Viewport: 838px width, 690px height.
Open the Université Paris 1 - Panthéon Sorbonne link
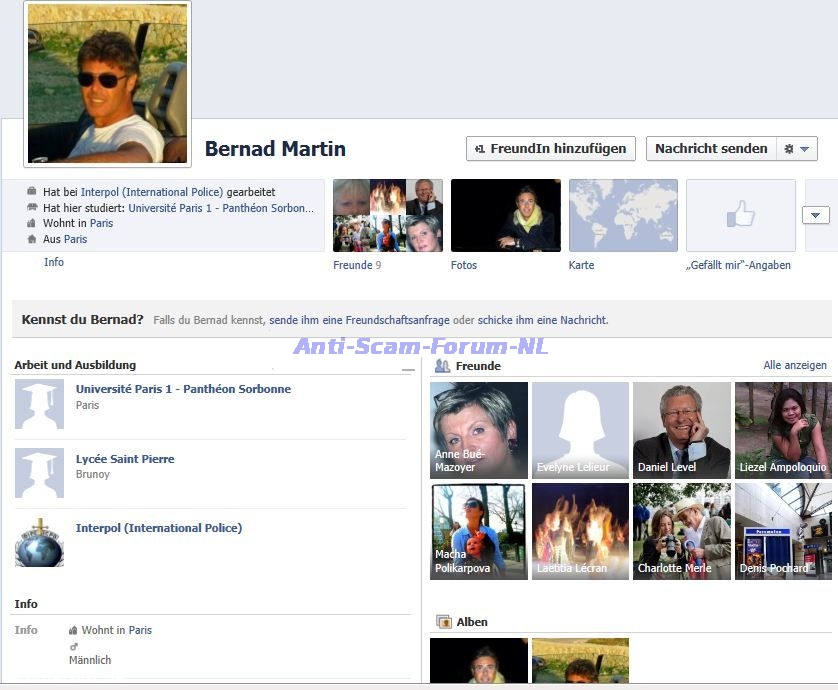pyautogui.click(x=183, y=389)
